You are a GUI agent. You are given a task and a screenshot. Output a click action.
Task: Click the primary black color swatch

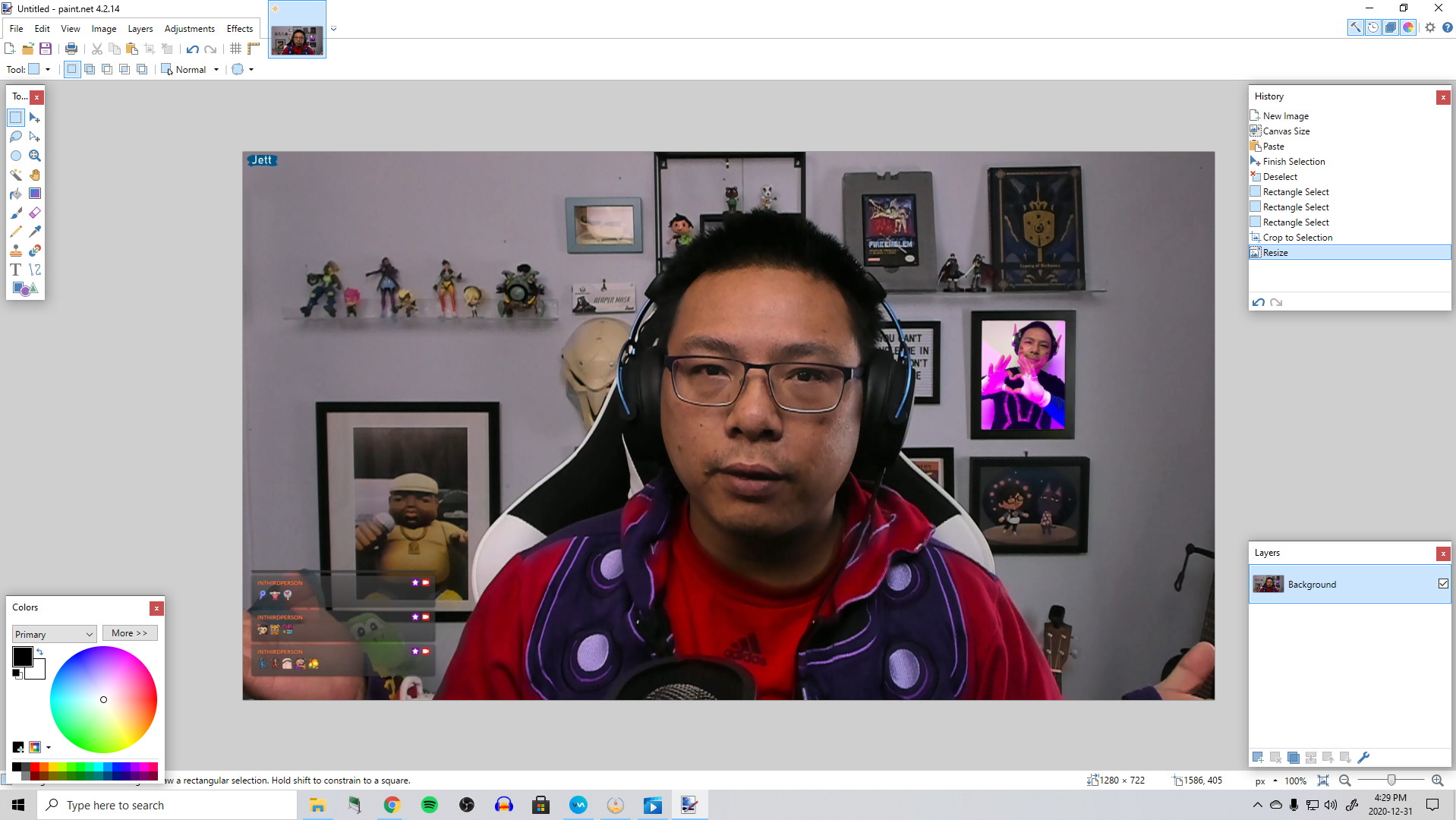[x=22, y=657]
